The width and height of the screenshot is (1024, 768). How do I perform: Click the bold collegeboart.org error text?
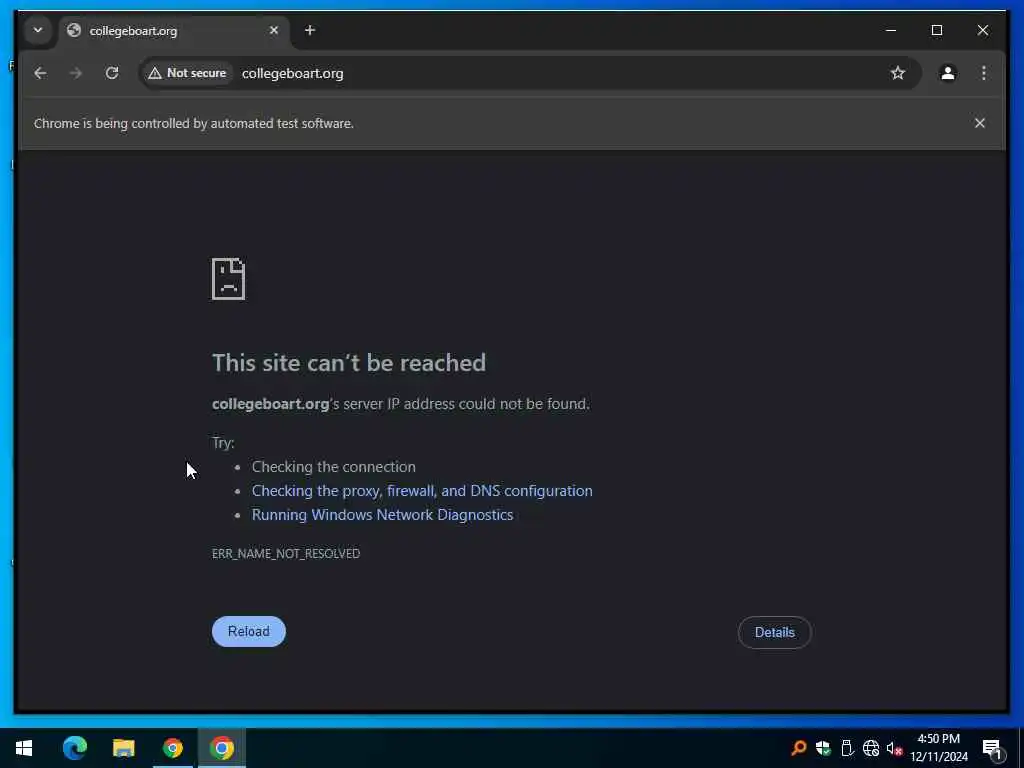[270, 404]
